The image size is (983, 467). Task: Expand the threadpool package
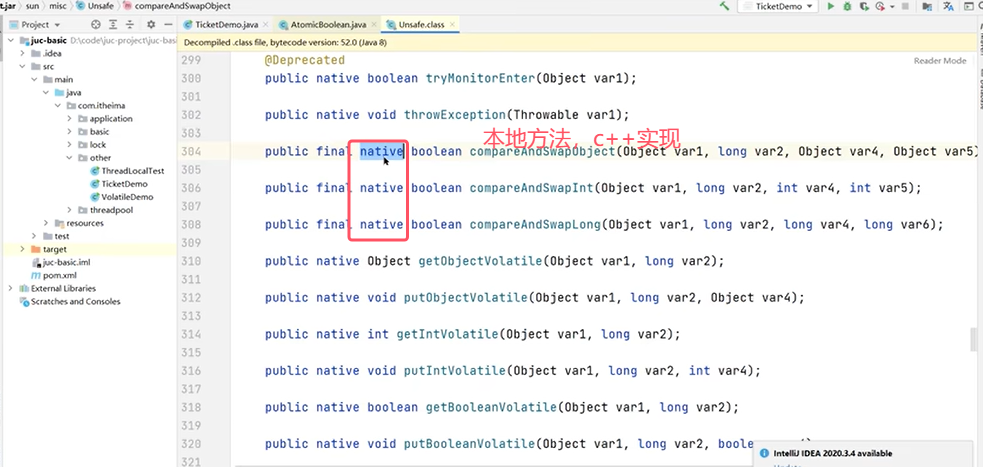pos(69,210)
